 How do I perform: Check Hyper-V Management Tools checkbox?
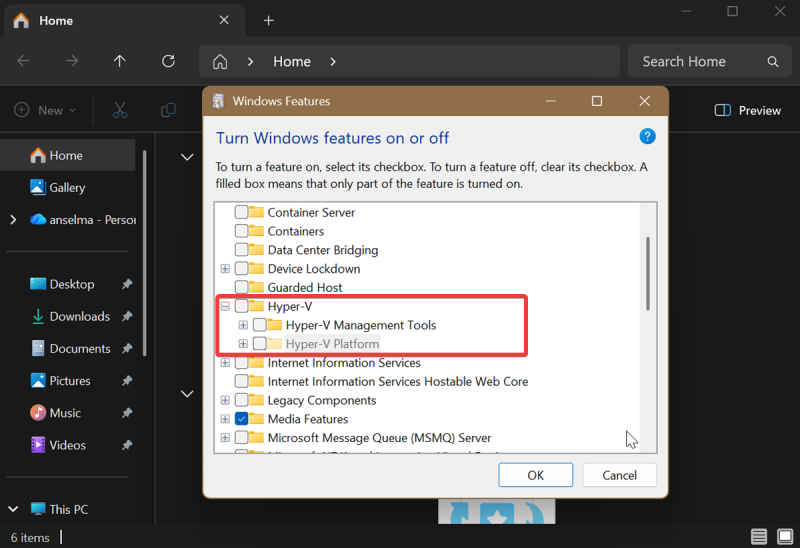(x=260, y=325)
